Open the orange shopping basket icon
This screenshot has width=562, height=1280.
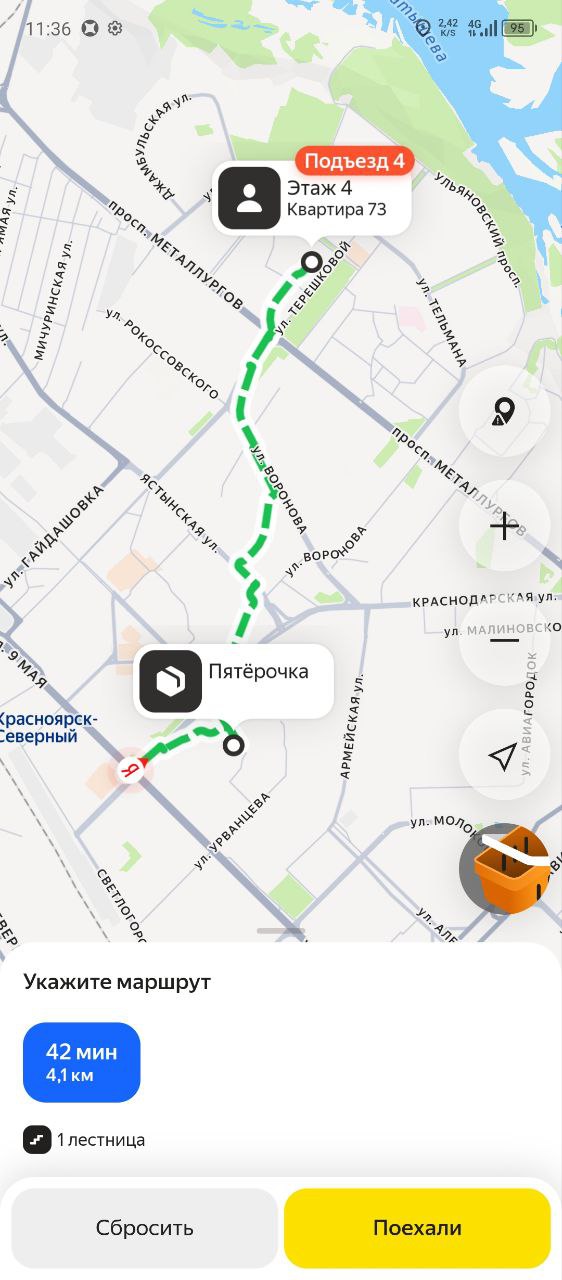tap(510, 868)
